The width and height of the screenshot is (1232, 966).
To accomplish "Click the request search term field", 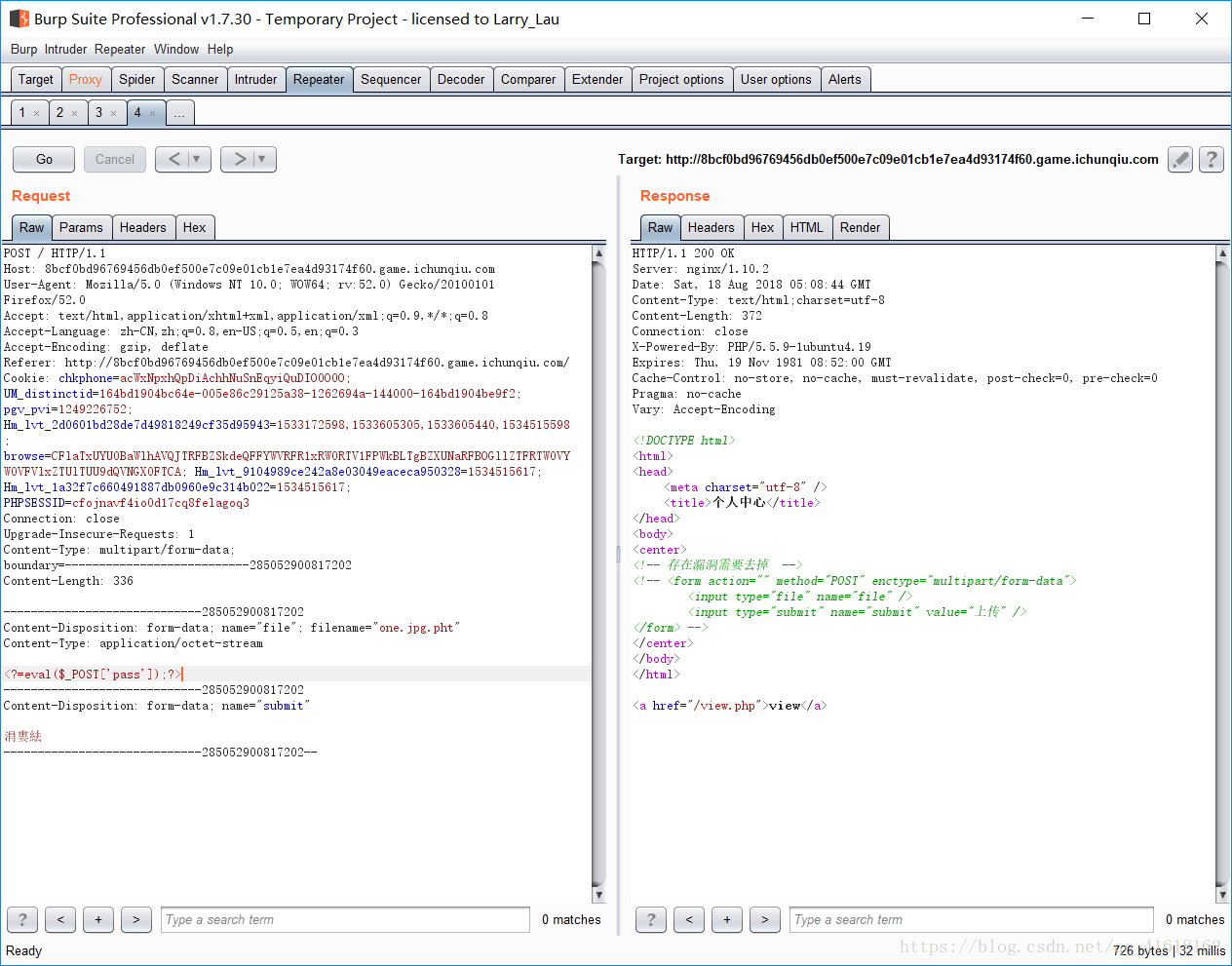I will coord(345,919).
